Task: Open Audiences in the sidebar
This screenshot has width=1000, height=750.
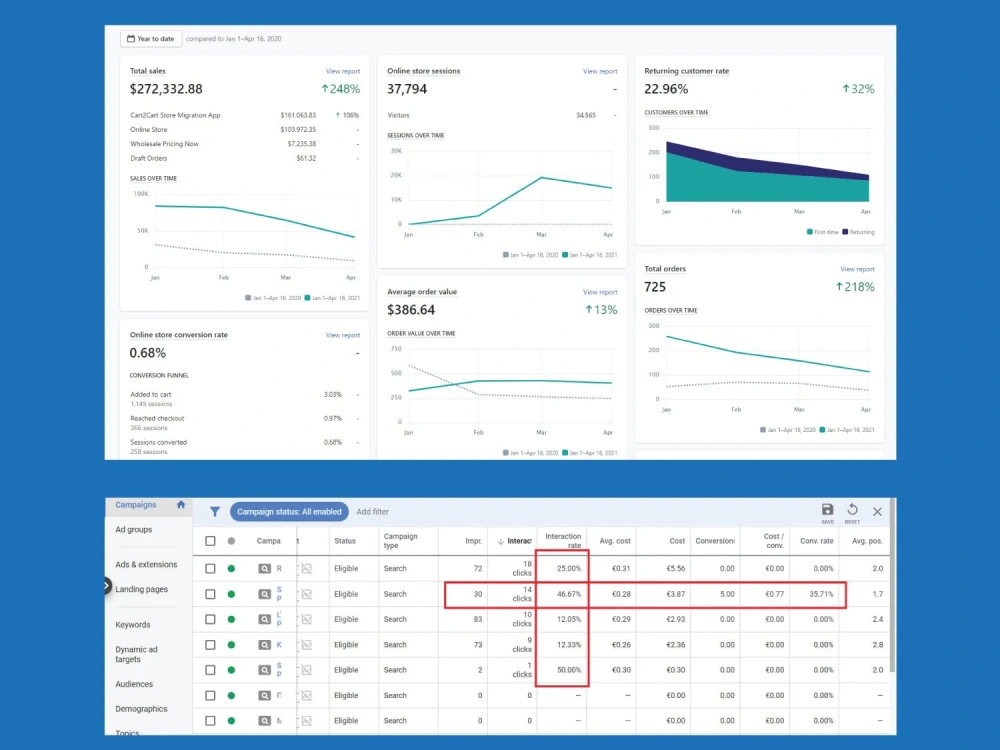Action: point(134,684)
